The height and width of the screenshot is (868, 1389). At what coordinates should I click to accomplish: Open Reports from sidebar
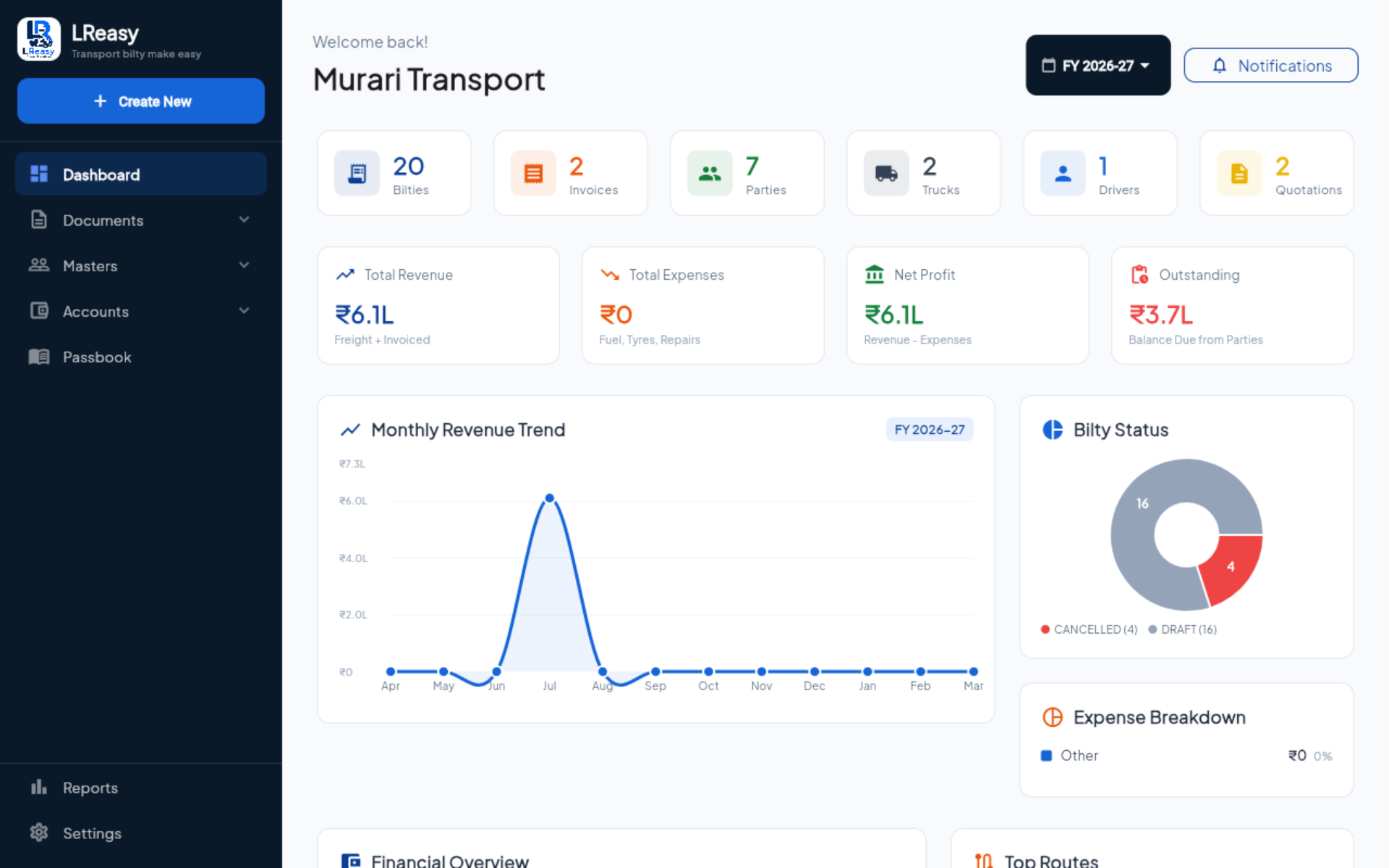(141, 787)
